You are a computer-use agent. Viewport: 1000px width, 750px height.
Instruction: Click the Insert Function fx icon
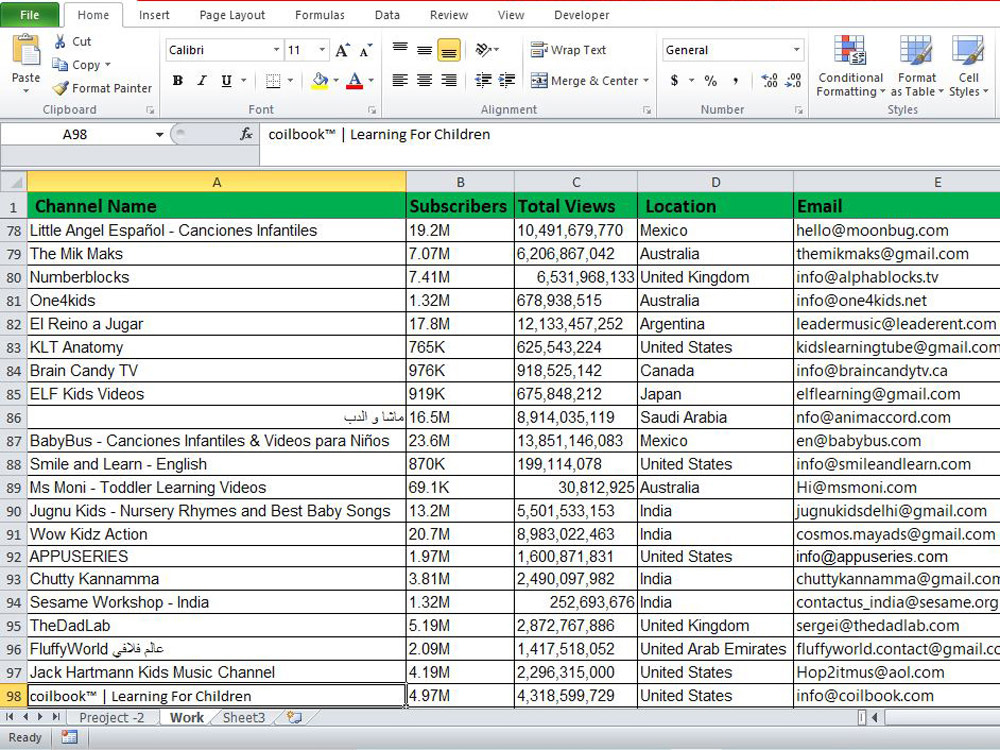click(246, 134)
